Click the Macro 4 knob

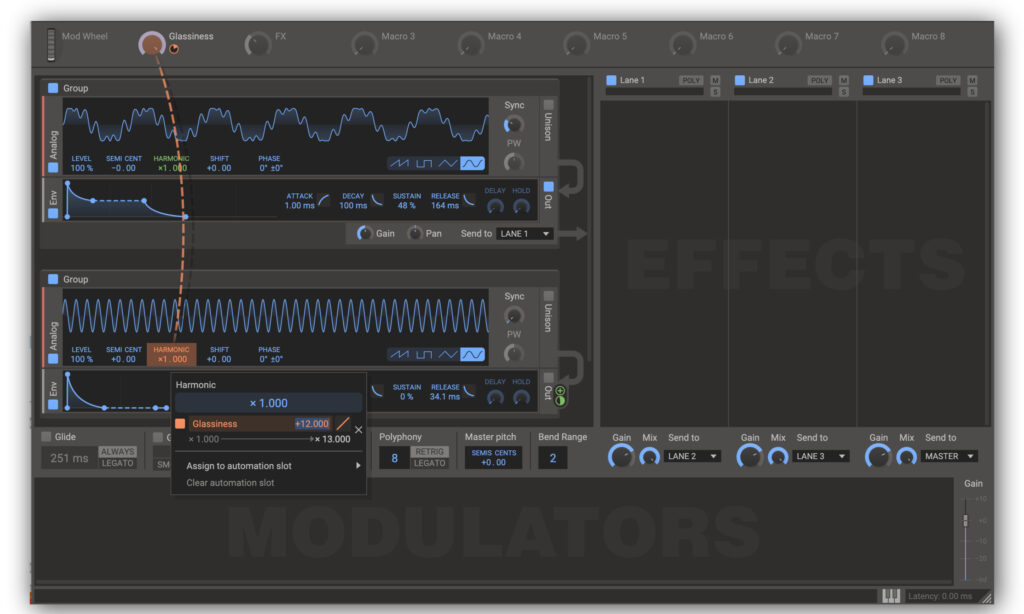(470, 44)
